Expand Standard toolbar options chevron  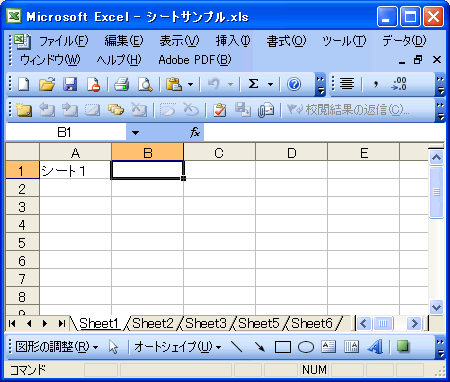point(320,85)
